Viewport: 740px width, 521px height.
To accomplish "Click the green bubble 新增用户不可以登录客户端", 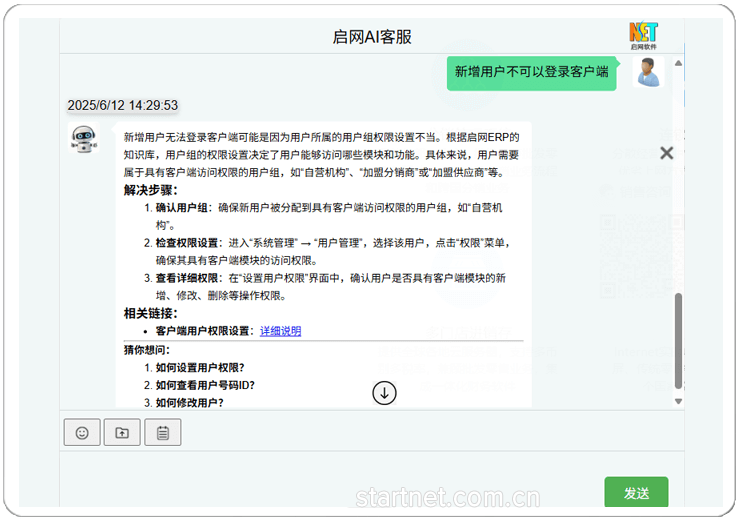I will tap(531, 72).
